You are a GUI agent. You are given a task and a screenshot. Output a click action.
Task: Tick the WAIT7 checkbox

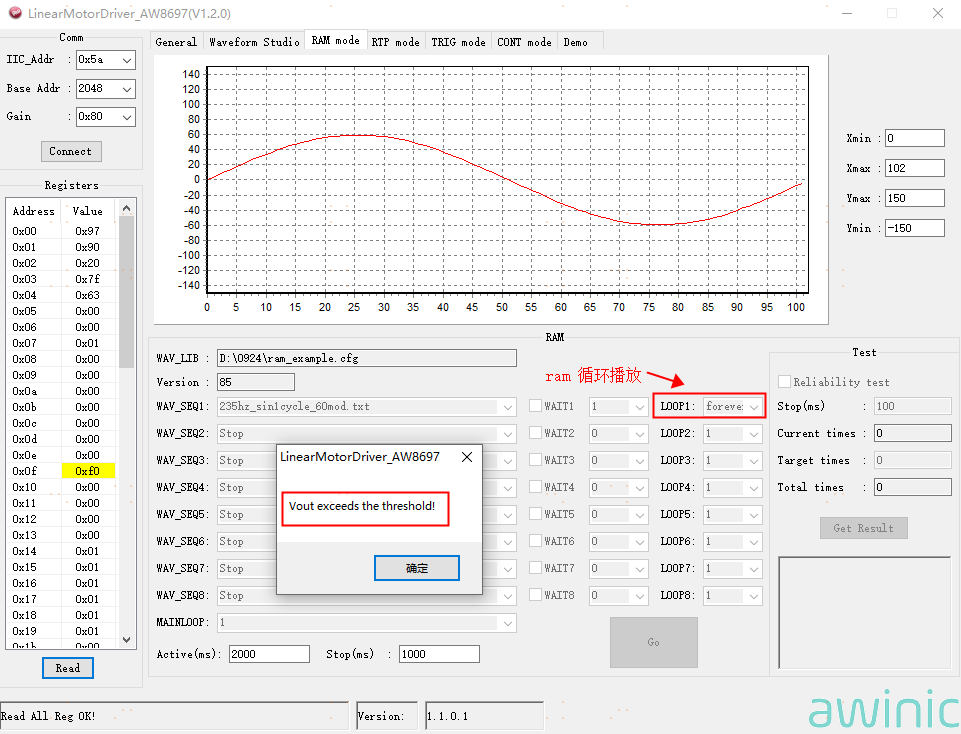point(536,567)
